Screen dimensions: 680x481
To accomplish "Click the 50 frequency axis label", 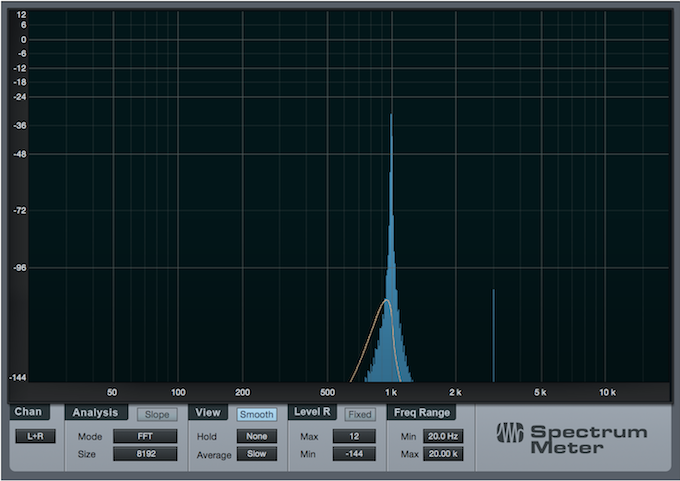I will [112, 393].
